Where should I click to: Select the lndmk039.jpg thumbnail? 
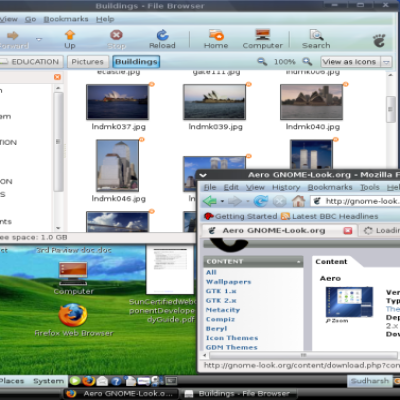coord(214,102)
